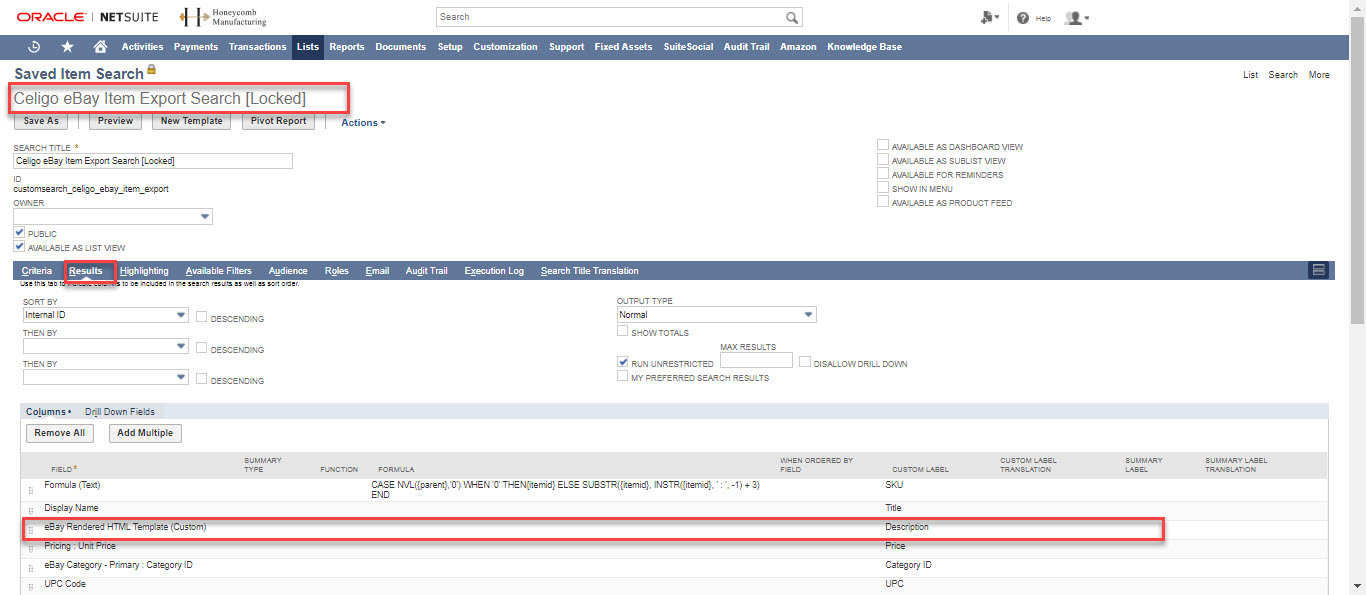Click the Oracle NetSuite logo
The image size is (1366, 595).
(87, 18)
